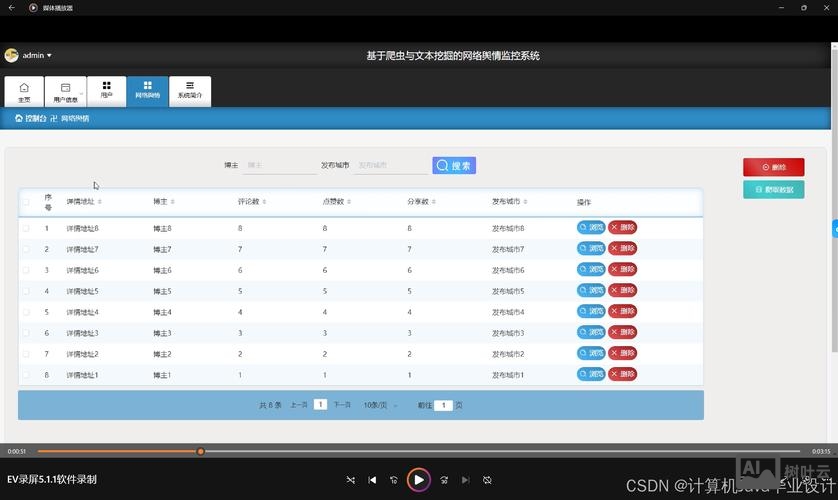
Task: Click the red delete button for 发布城市4 row
Action: [623, 311]
